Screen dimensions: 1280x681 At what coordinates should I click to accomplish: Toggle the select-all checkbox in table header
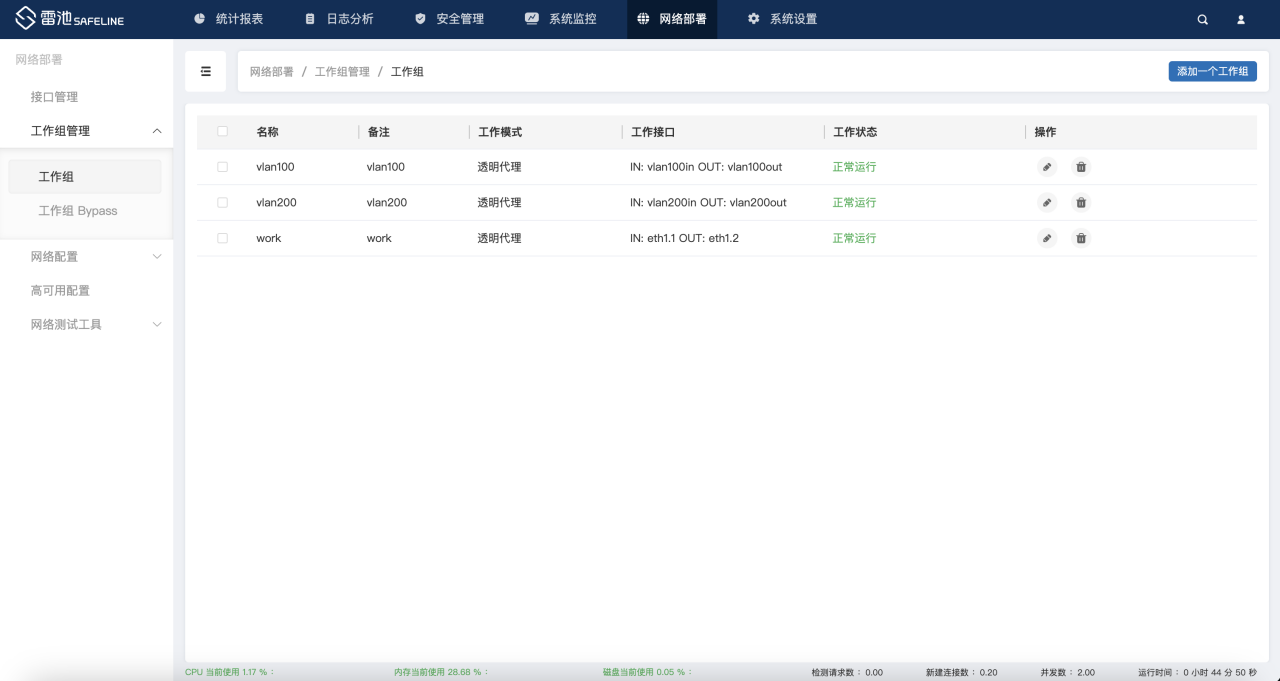coord(223,132)
